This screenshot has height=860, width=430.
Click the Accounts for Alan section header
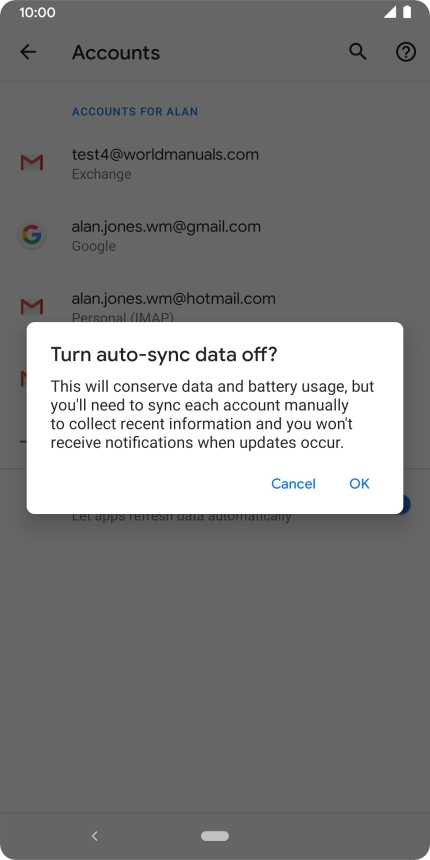135,111
